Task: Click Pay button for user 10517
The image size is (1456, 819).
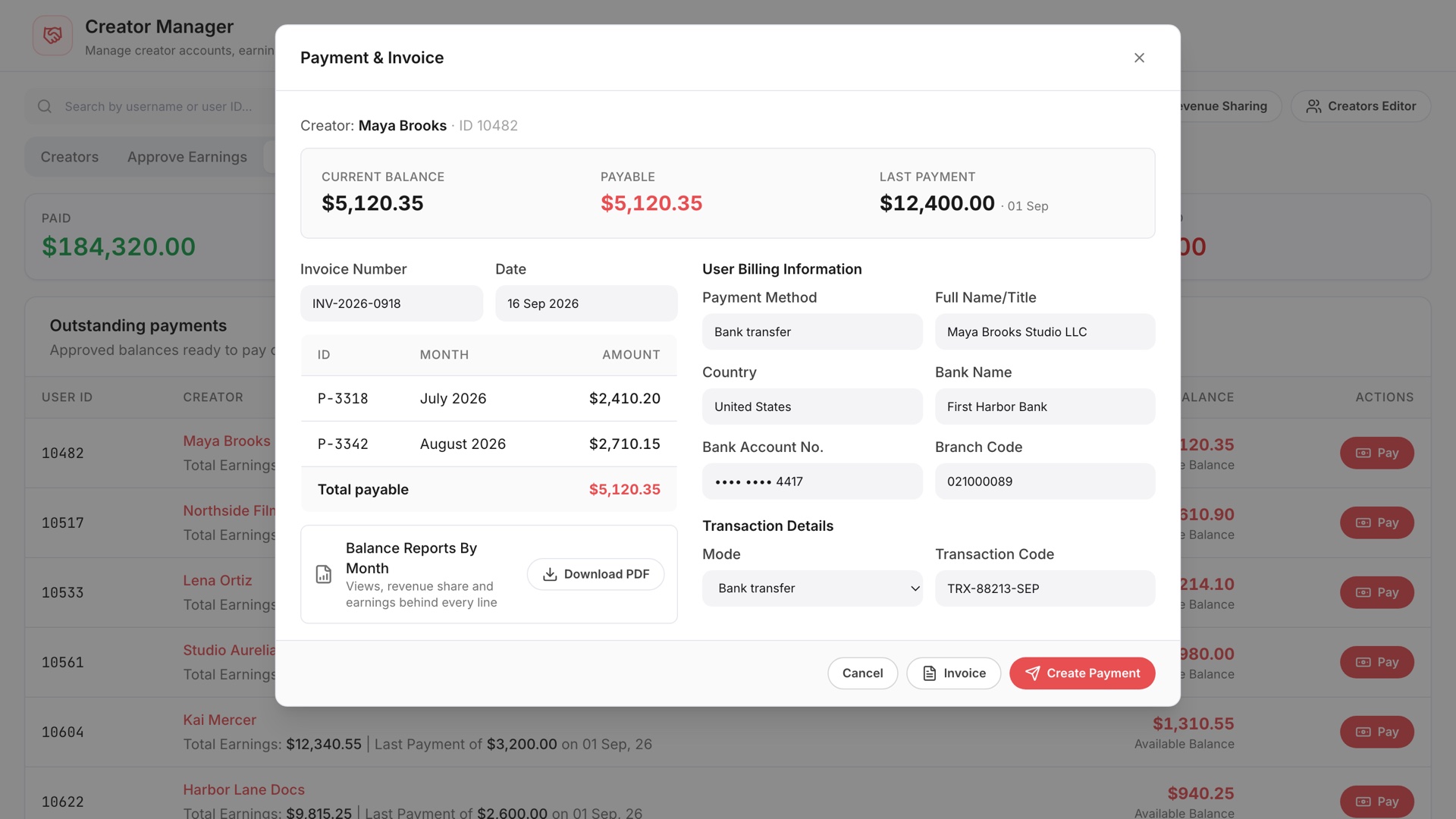Action: [1376, 522]
